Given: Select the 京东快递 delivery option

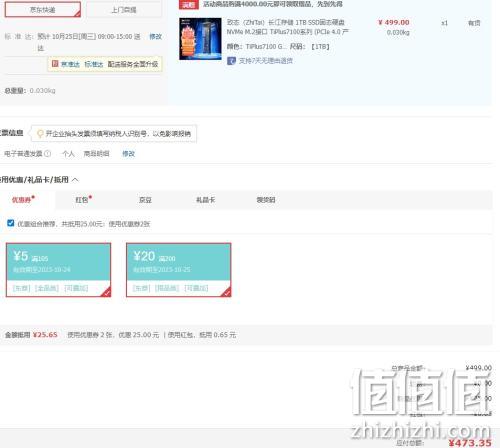Looking at the screenshot, I should pos(43,10).
